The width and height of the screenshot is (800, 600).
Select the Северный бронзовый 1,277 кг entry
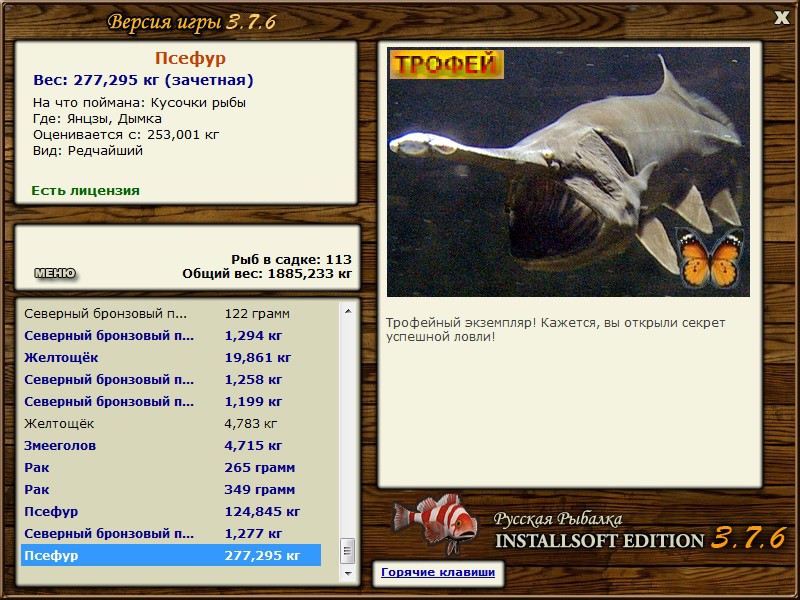(171, 533)
